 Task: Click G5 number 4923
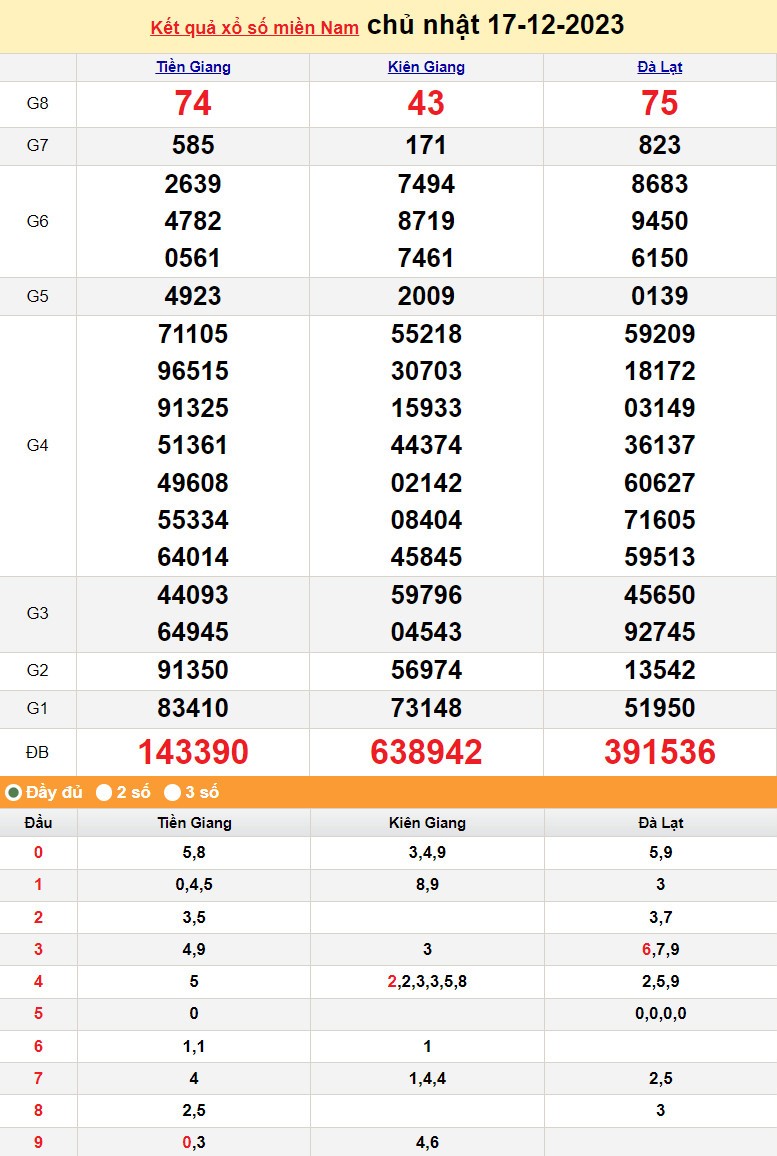[193, 296]
